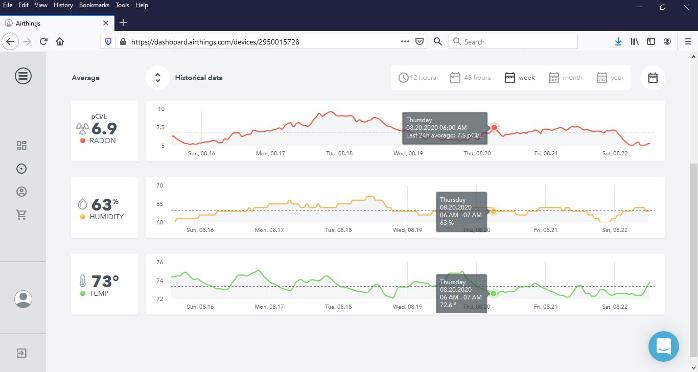
Task: Go back using browser back arrow
Action: click(x=10, y=41)
